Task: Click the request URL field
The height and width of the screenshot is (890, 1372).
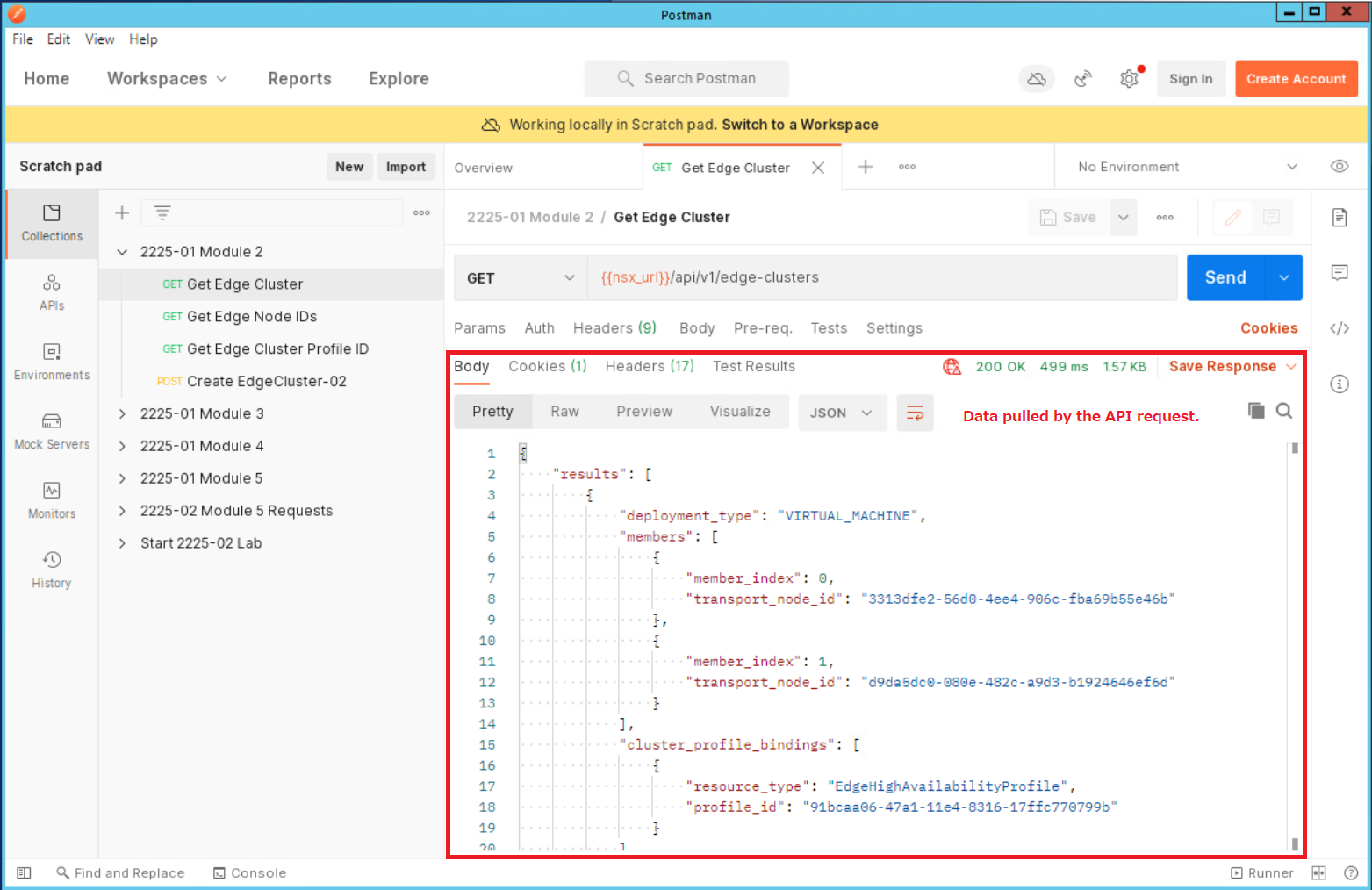Action: pyautogui.click(x=878, y=277)
